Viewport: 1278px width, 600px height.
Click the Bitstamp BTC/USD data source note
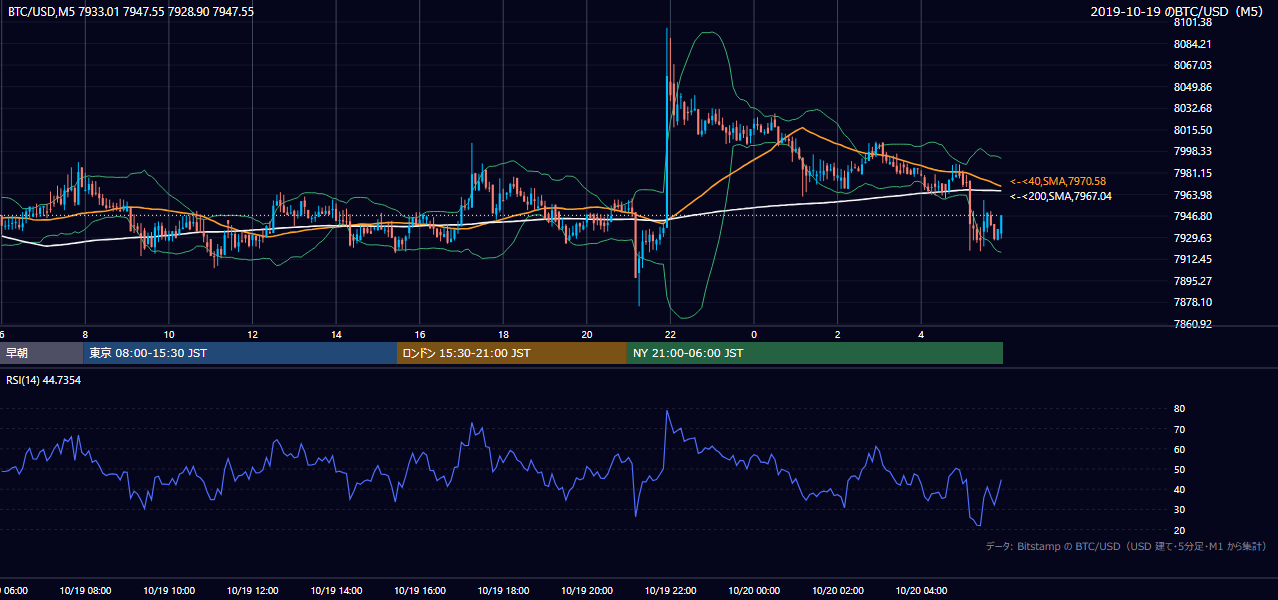(1126, 546)
